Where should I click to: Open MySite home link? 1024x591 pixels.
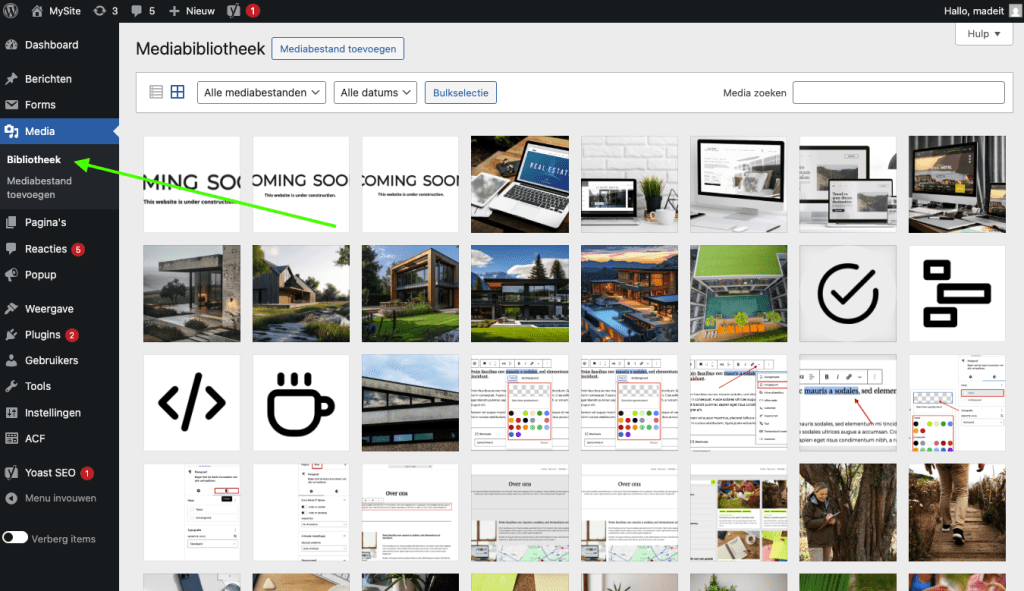point(56,10)
